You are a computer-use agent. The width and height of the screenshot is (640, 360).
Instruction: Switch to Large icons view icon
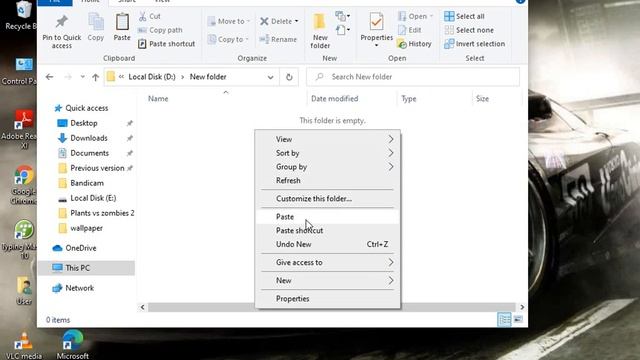[x=518, y=320]
